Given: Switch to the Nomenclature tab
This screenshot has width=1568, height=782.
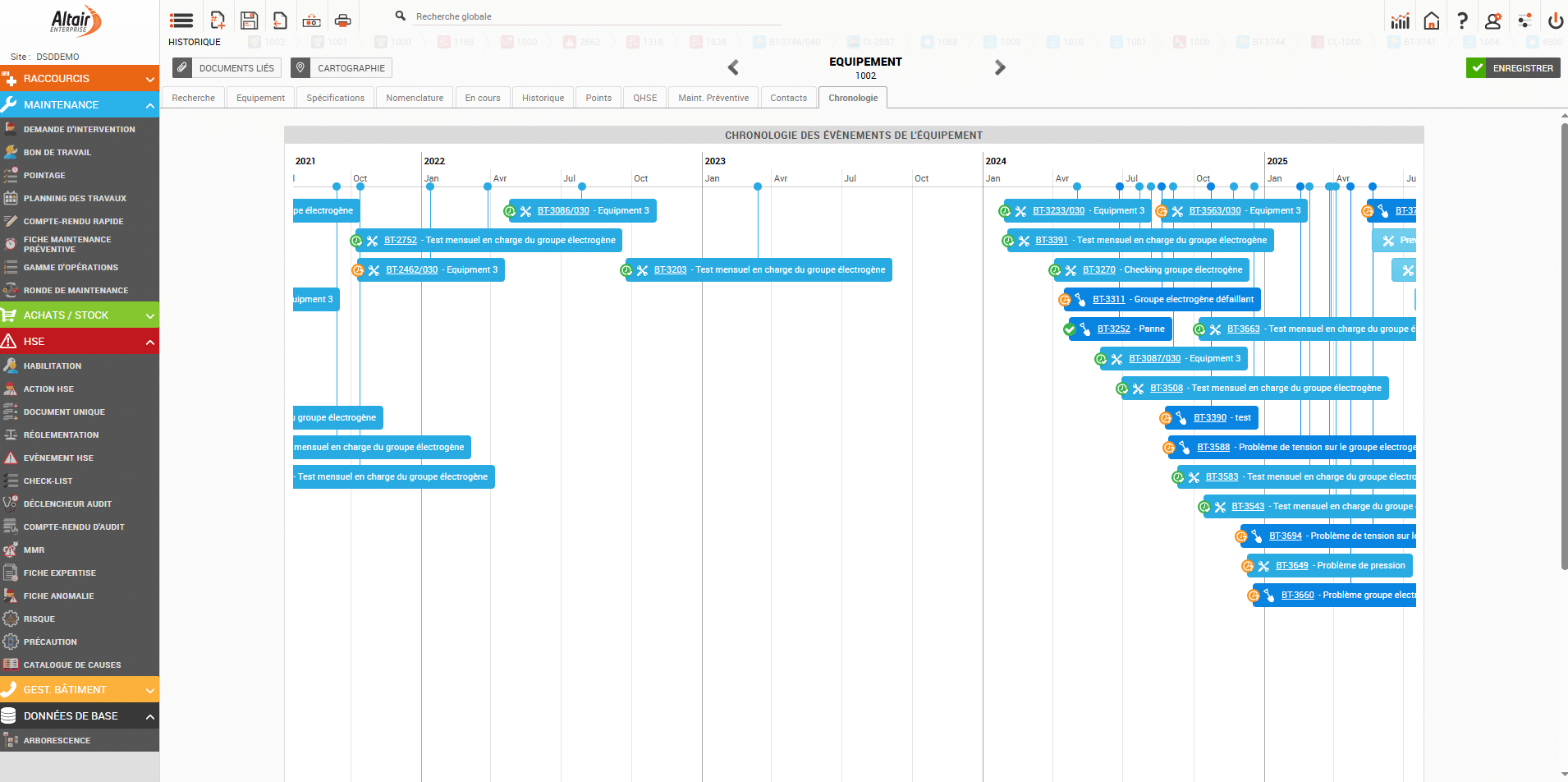Looking at the screenshot, I should [x=415, y=98].
